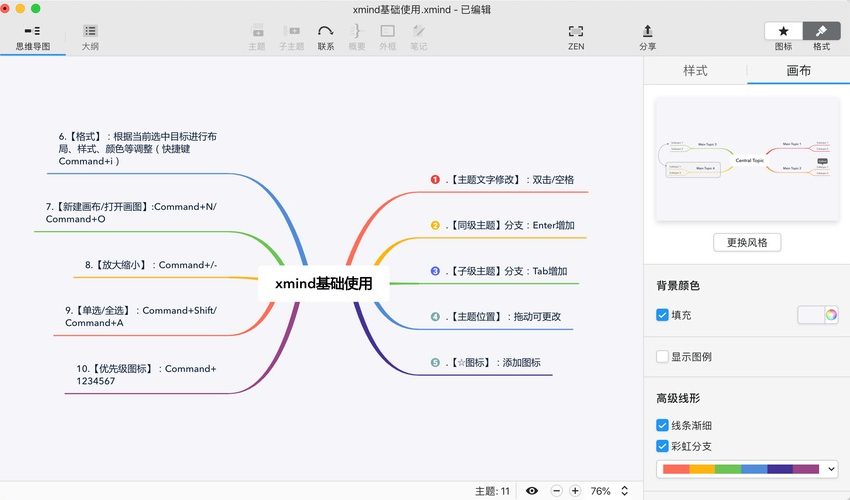Viewport: 850px width, 500px height.
Task: Enable the 显示图例 checkbox
Action: point(662,357)
